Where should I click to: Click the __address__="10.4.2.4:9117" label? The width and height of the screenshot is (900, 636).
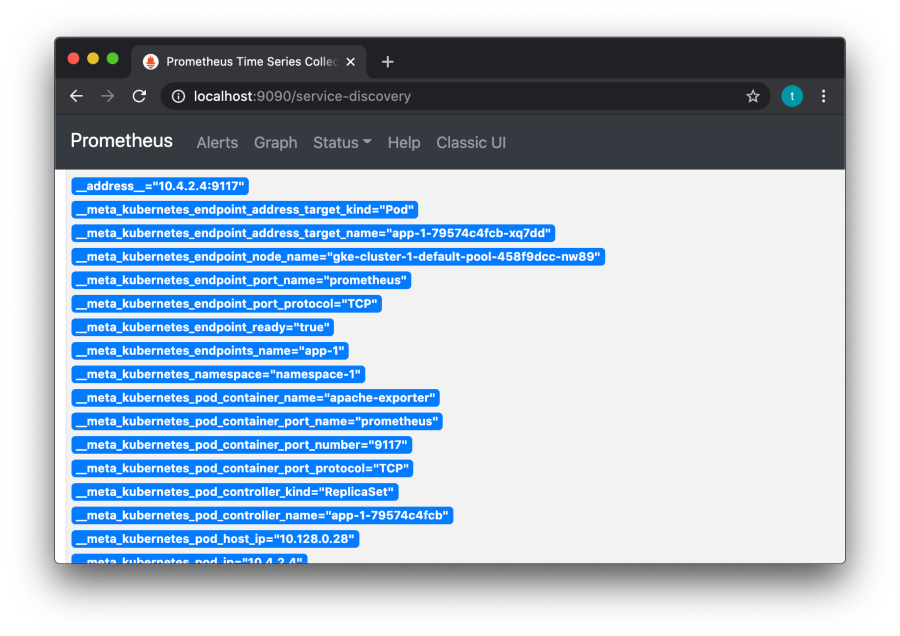tap(160, 186)
